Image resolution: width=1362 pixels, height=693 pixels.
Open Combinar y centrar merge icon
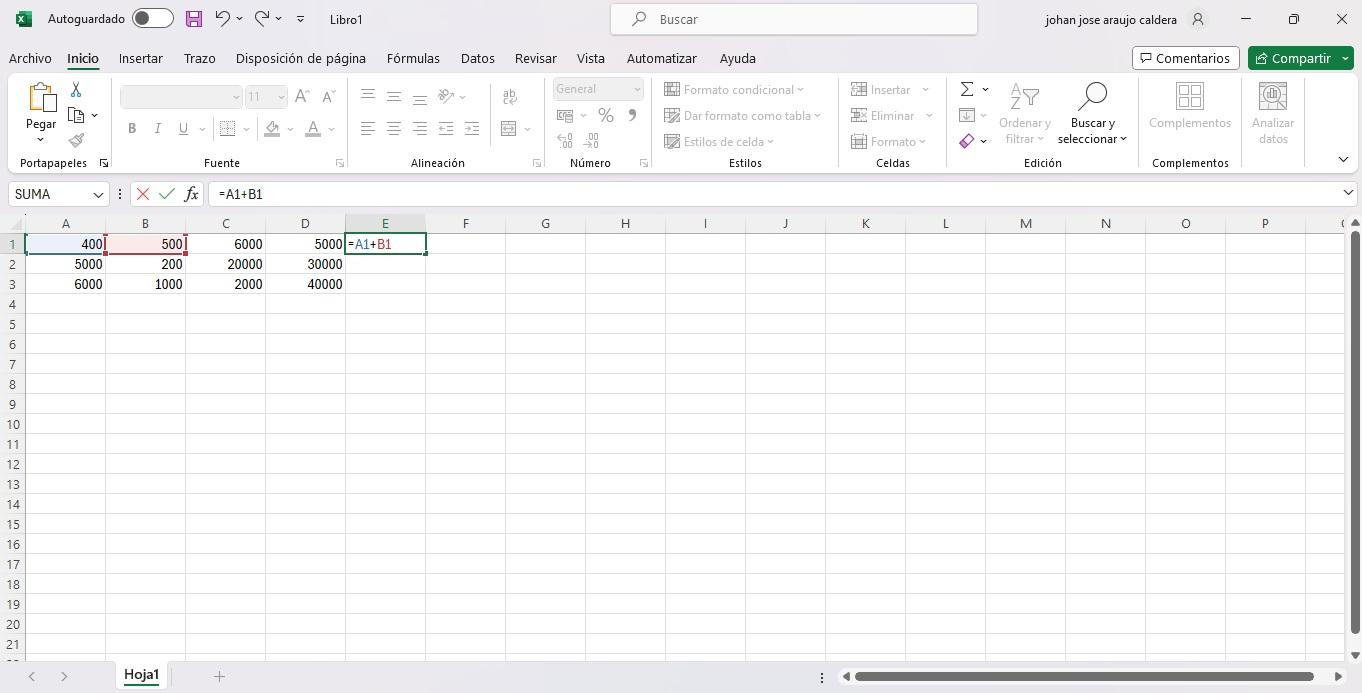tap(510, 128)
